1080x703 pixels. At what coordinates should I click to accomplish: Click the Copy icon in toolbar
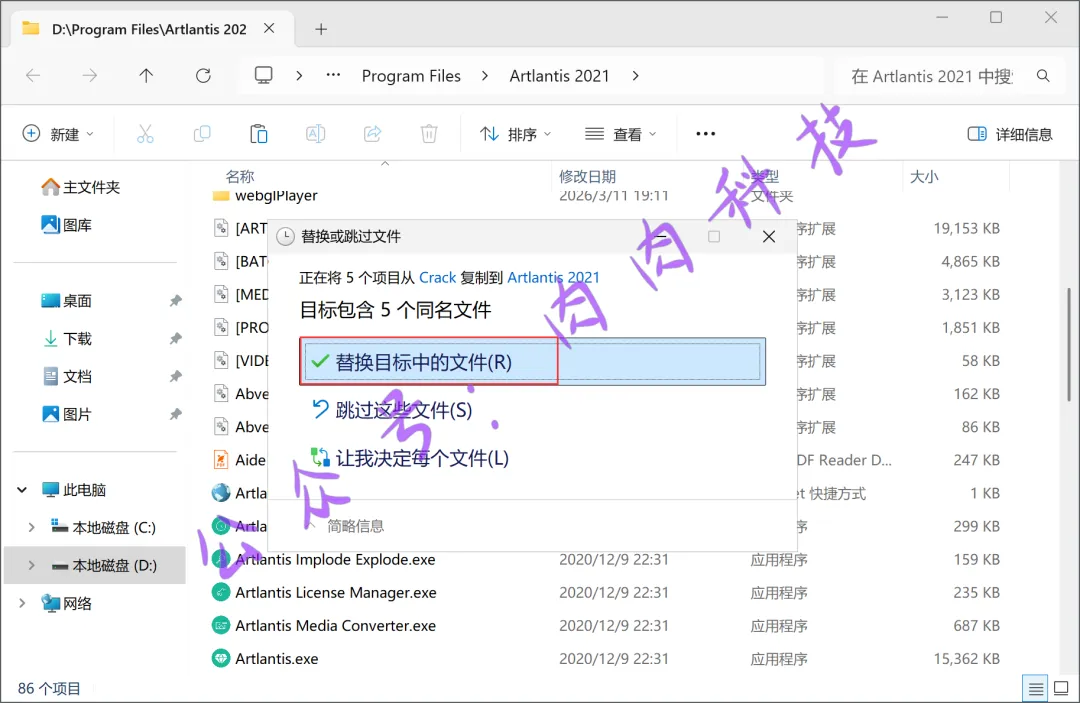[202, 134]
